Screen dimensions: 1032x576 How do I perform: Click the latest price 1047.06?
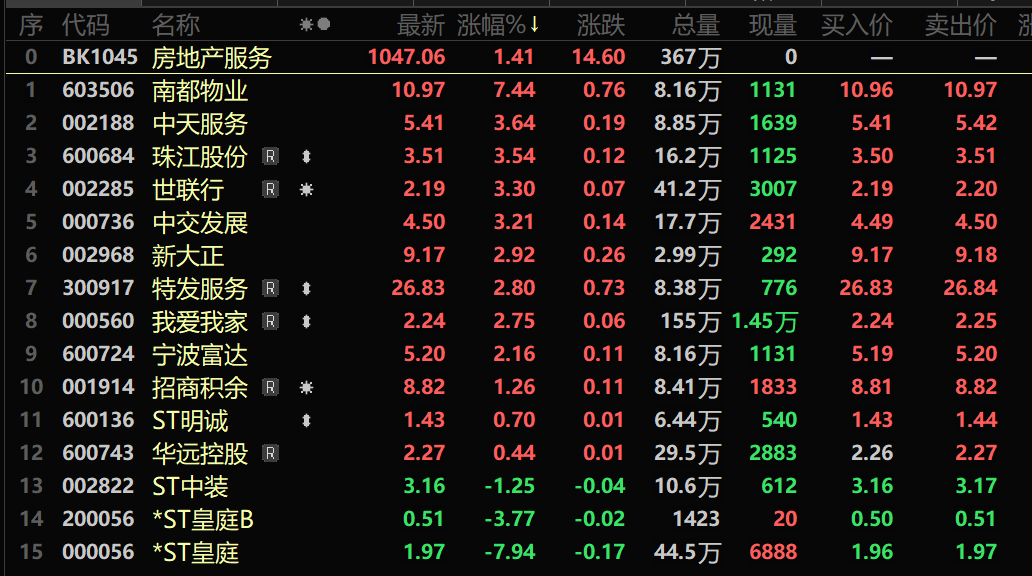pyautogui.click(x=407, y=57)
